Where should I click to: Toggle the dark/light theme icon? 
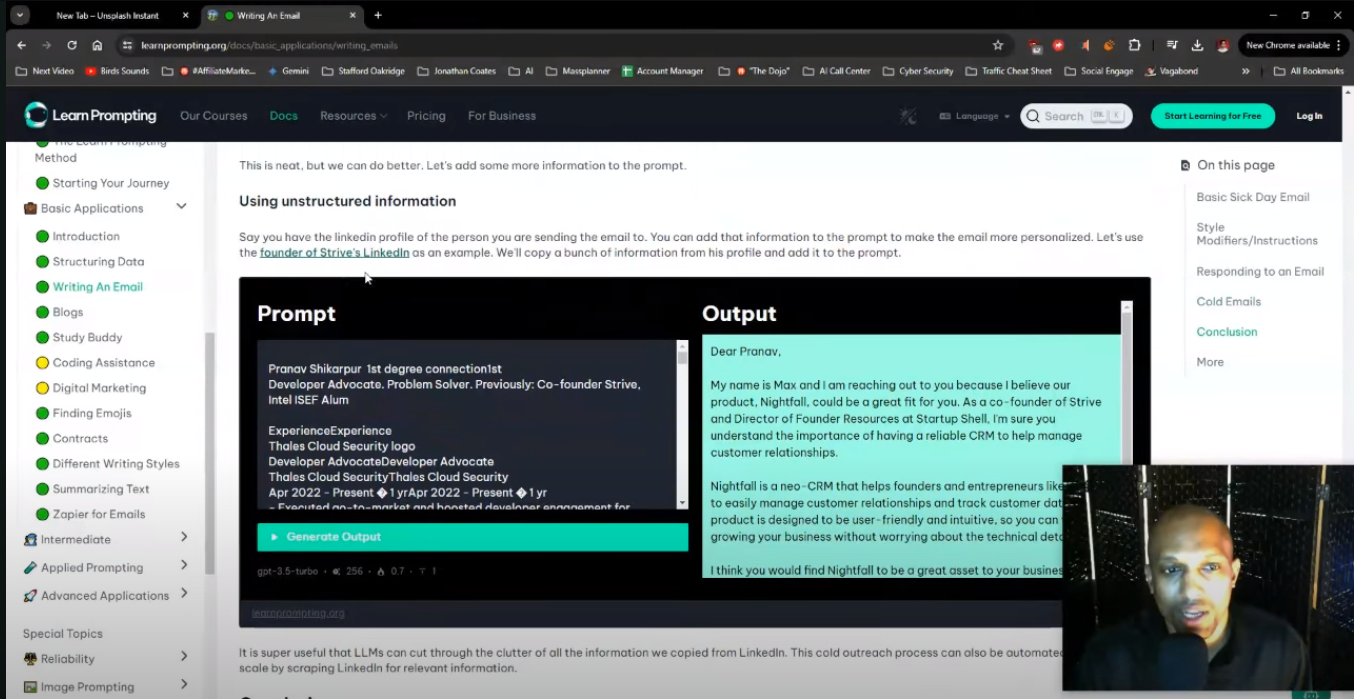(908, 116)
